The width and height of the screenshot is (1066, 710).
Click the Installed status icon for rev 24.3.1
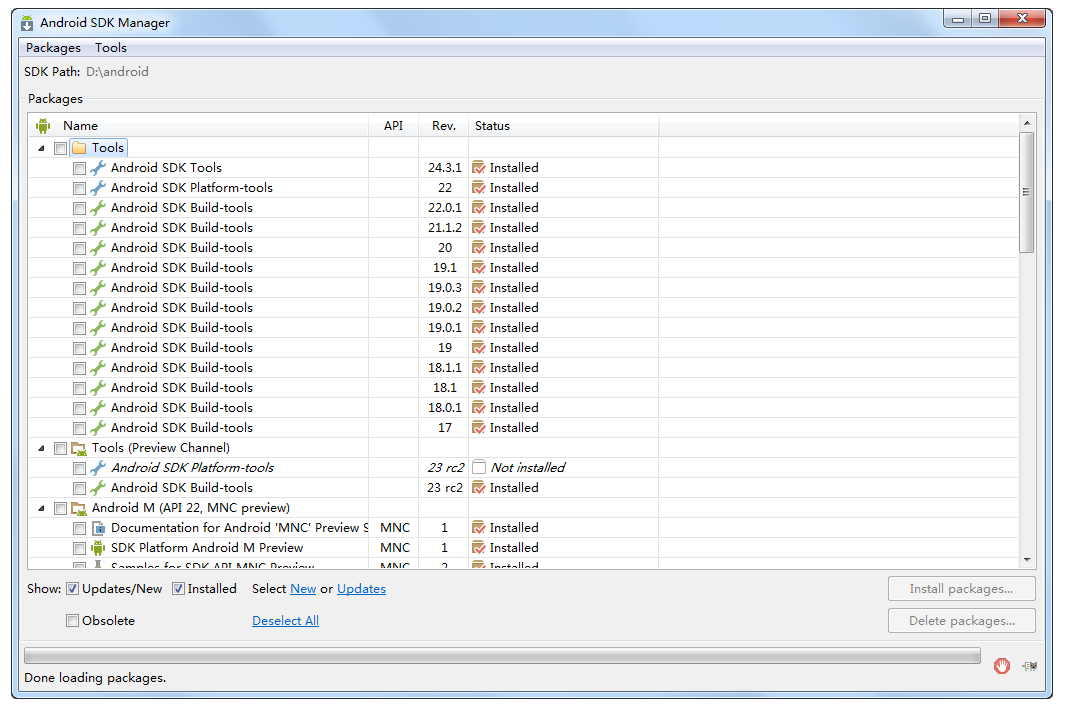coord(479,168)
